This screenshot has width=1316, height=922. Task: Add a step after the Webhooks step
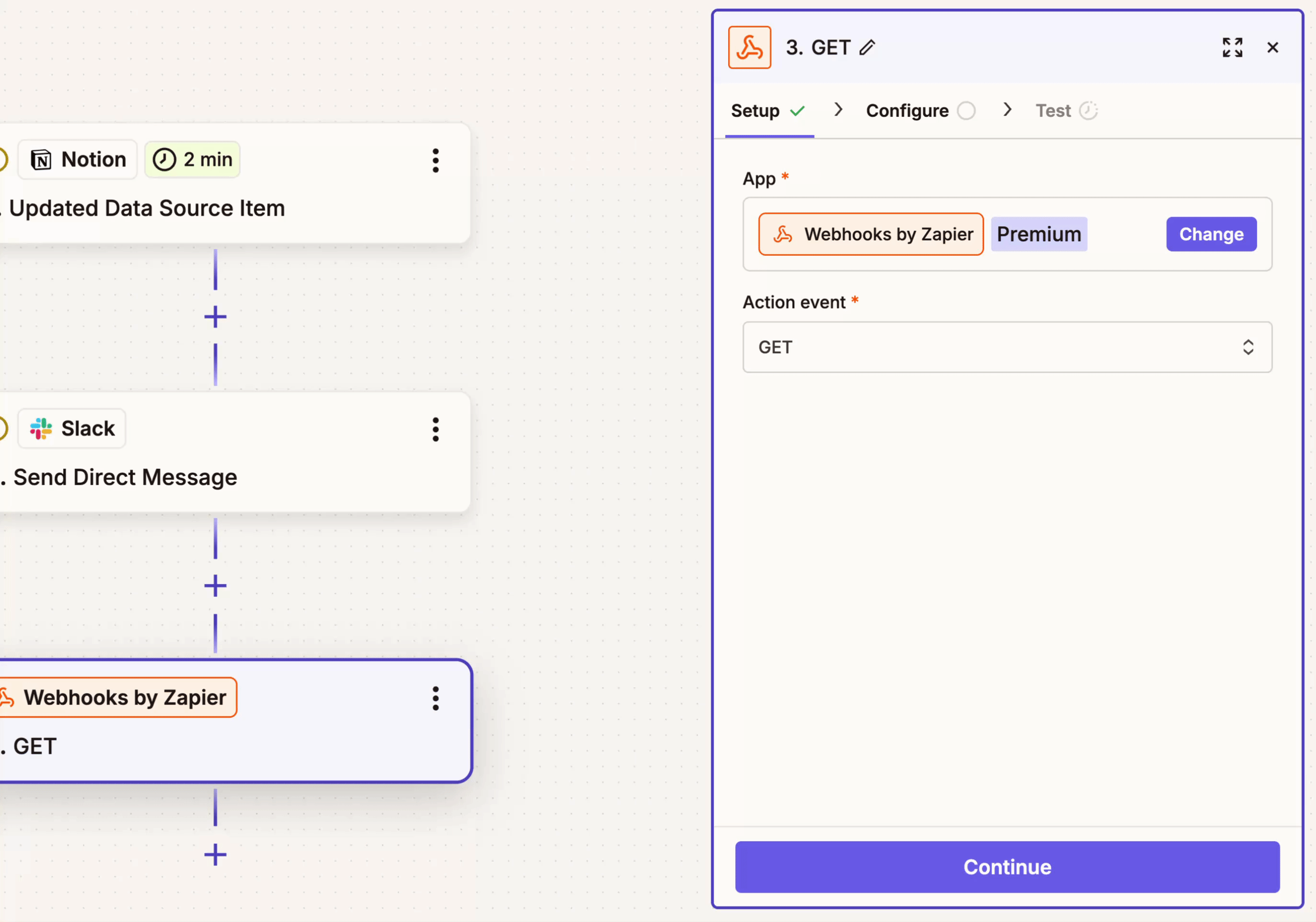tap(216, 855)
